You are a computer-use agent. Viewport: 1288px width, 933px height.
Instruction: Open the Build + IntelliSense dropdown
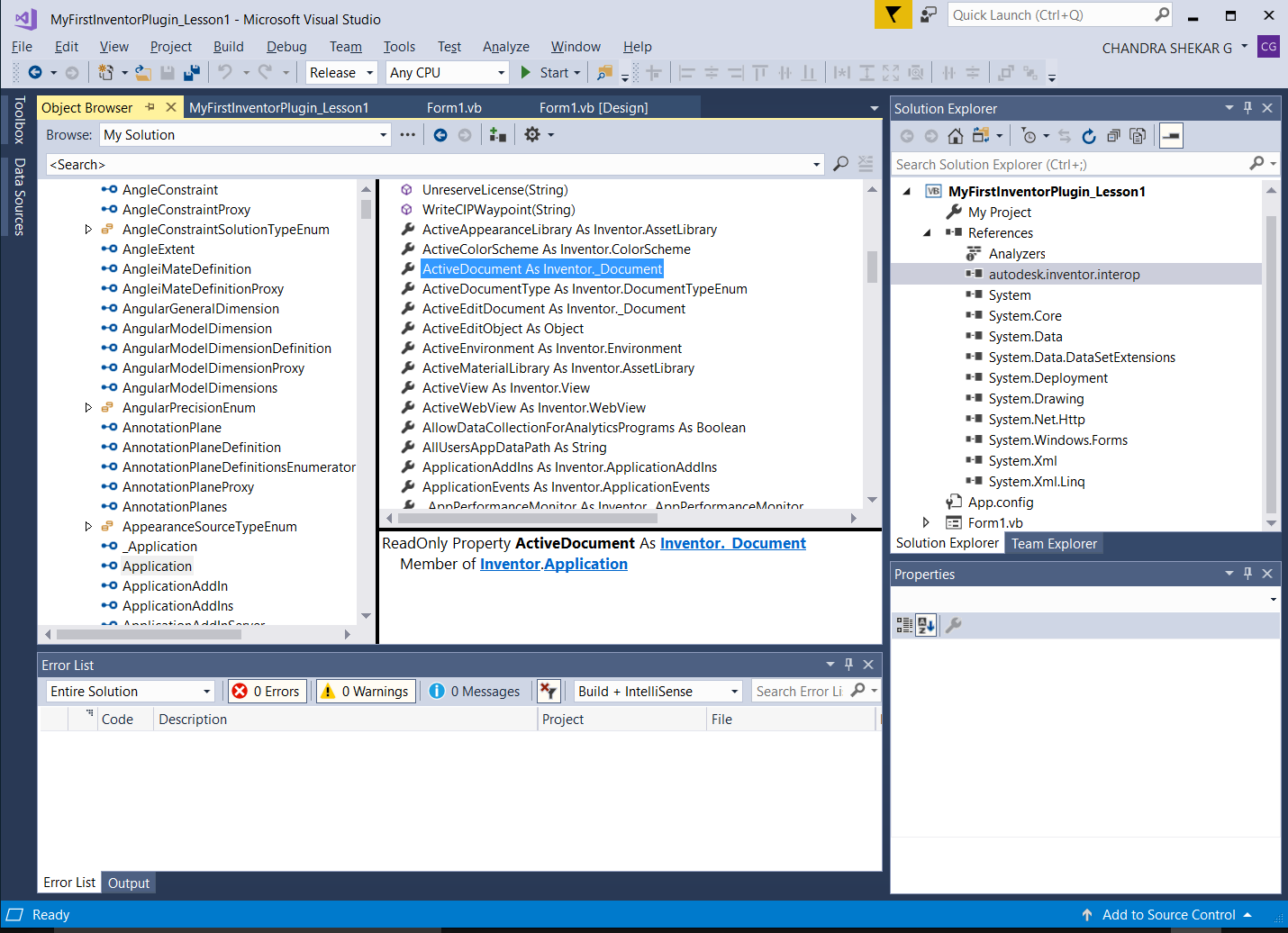[x=658, y=692]
